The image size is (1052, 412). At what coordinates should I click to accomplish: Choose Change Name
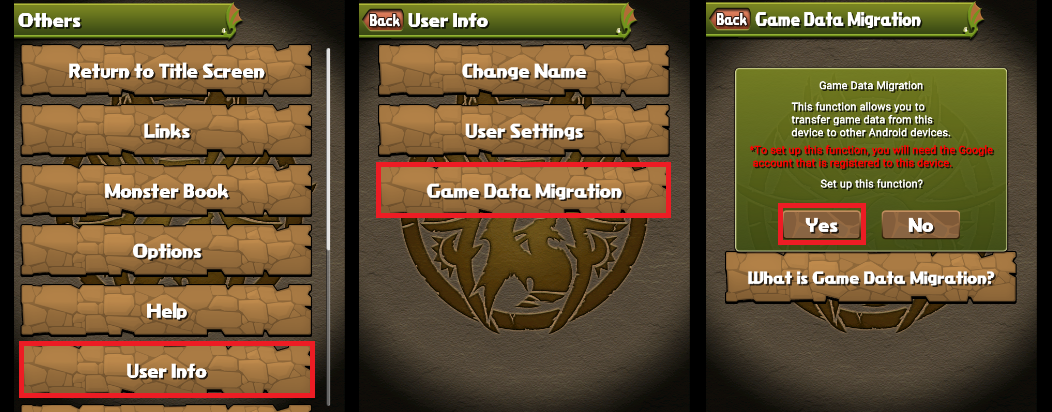[524, 71]
